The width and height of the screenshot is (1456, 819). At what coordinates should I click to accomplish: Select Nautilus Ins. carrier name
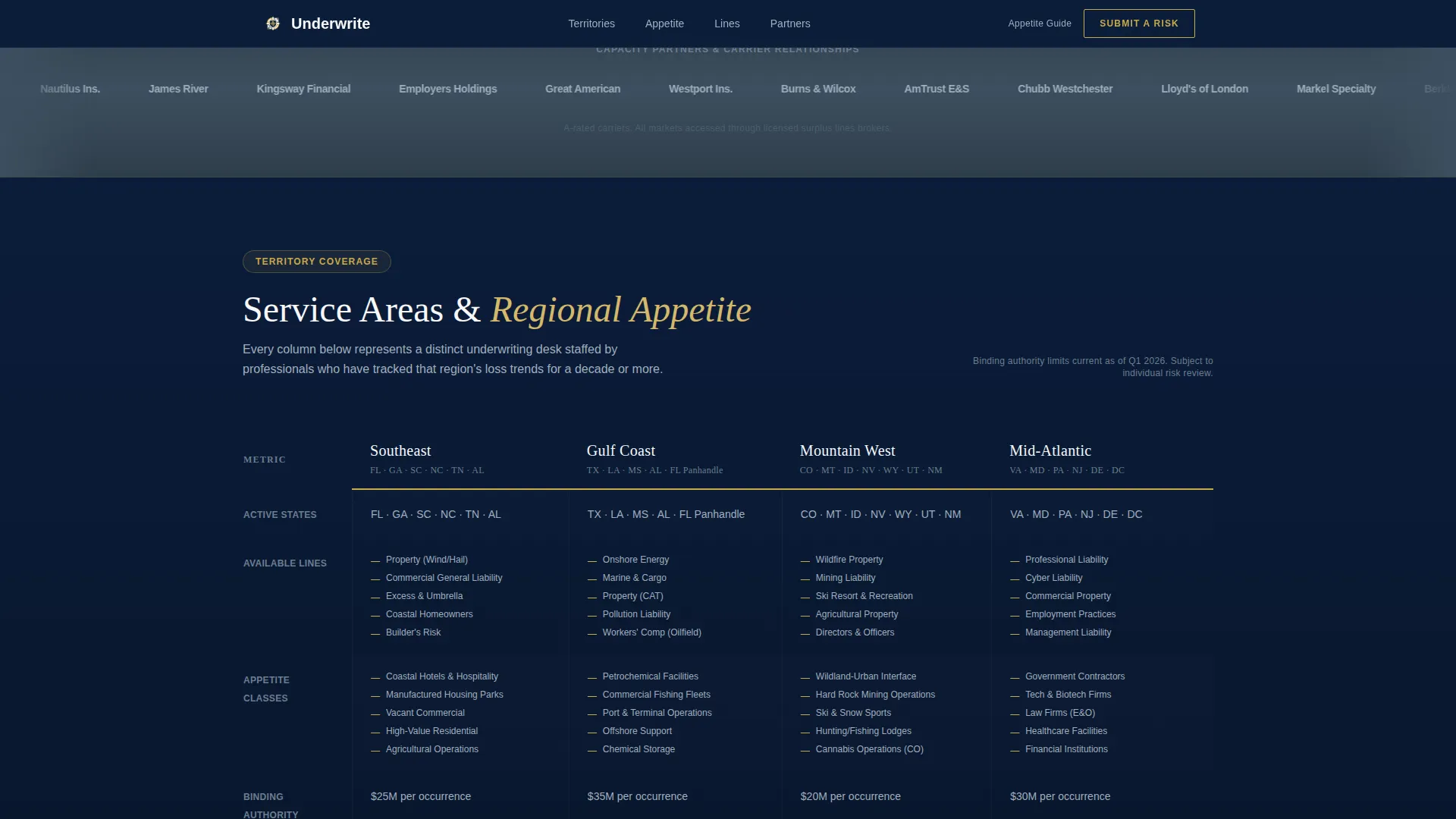click(70, 89)
